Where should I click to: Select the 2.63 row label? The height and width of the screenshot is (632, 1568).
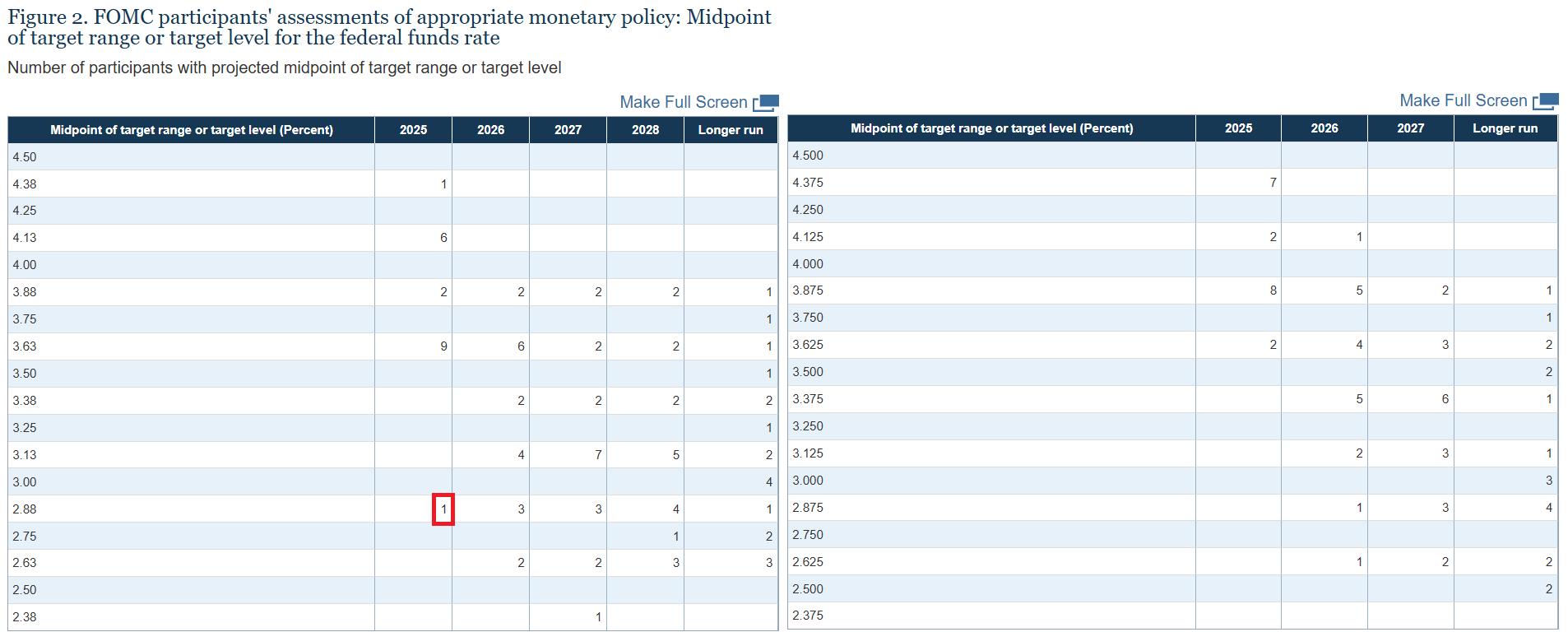(x=25, y=563)
